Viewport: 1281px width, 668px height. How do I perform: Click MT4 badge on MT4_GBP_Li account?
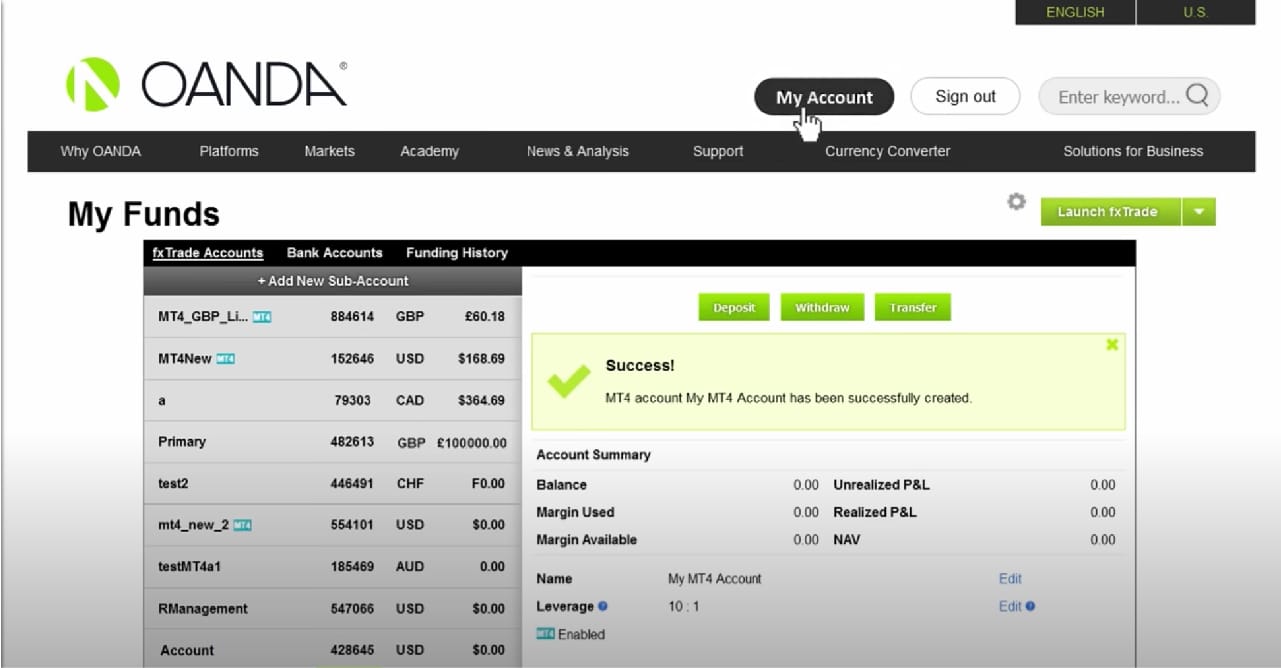[262, 317]
